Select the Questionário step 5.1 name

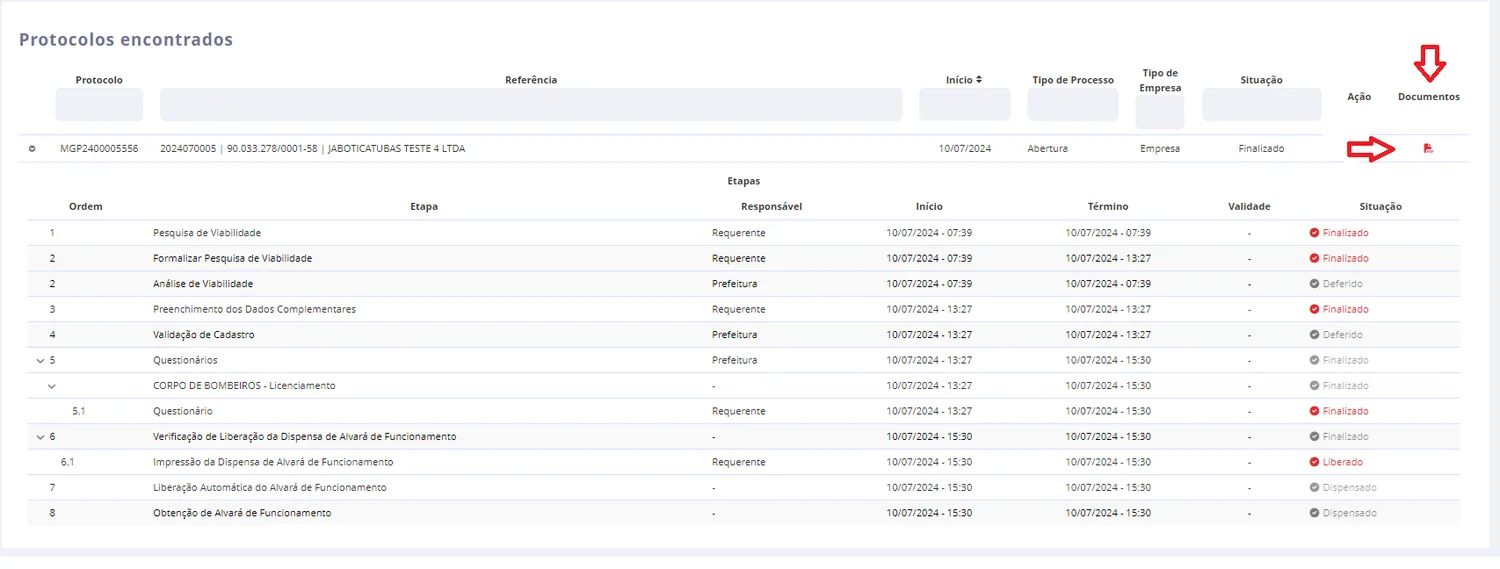tap(183, 411)
